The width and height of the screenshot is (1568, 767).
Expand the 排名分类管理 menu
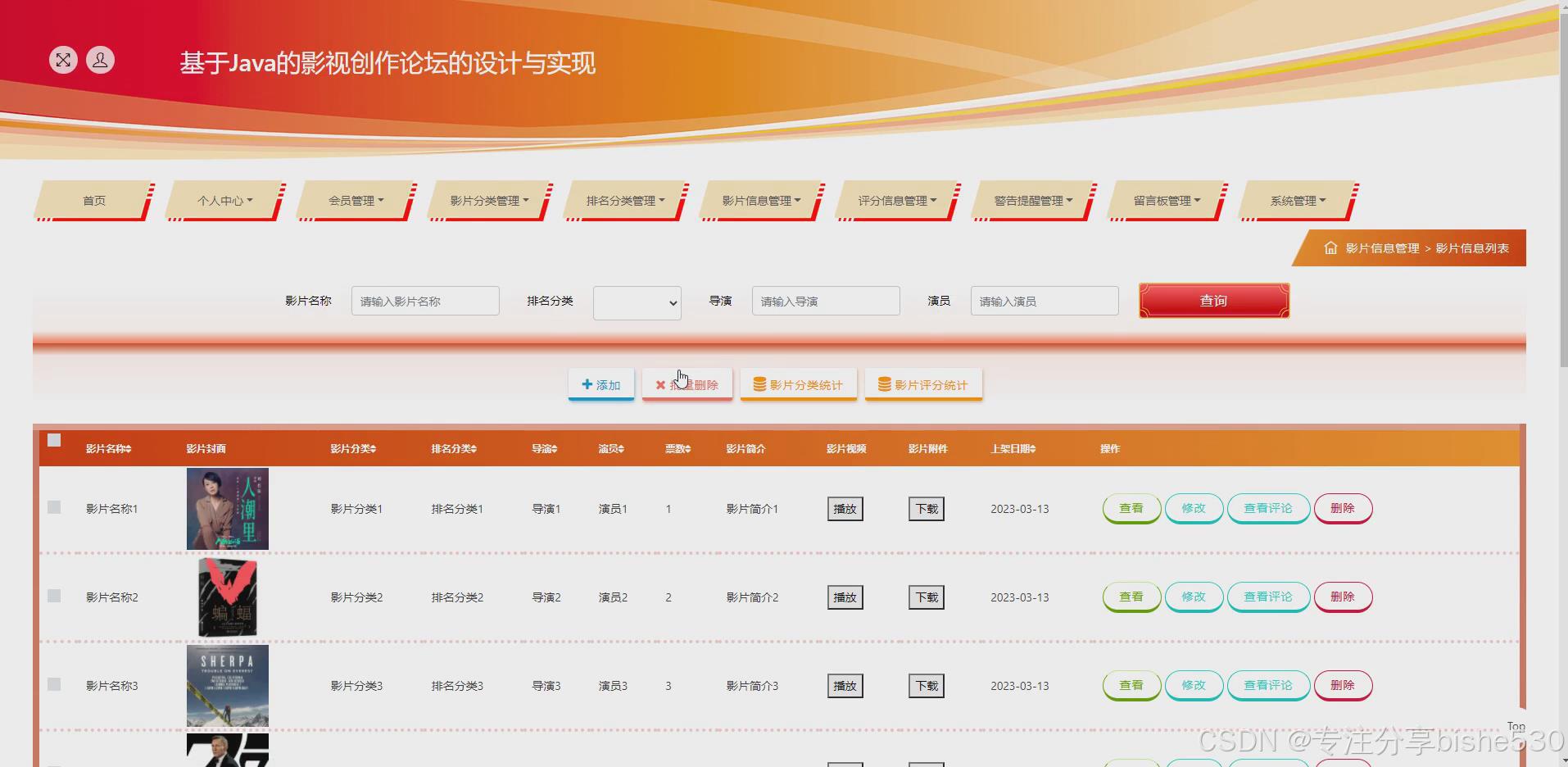pos(625,201)
